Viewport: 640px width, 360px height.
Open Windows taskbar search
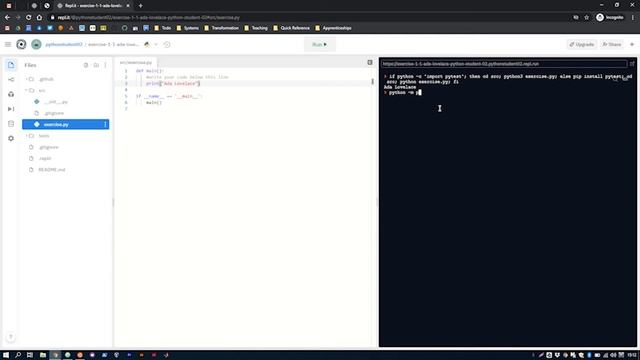click(x=18, y=355)
